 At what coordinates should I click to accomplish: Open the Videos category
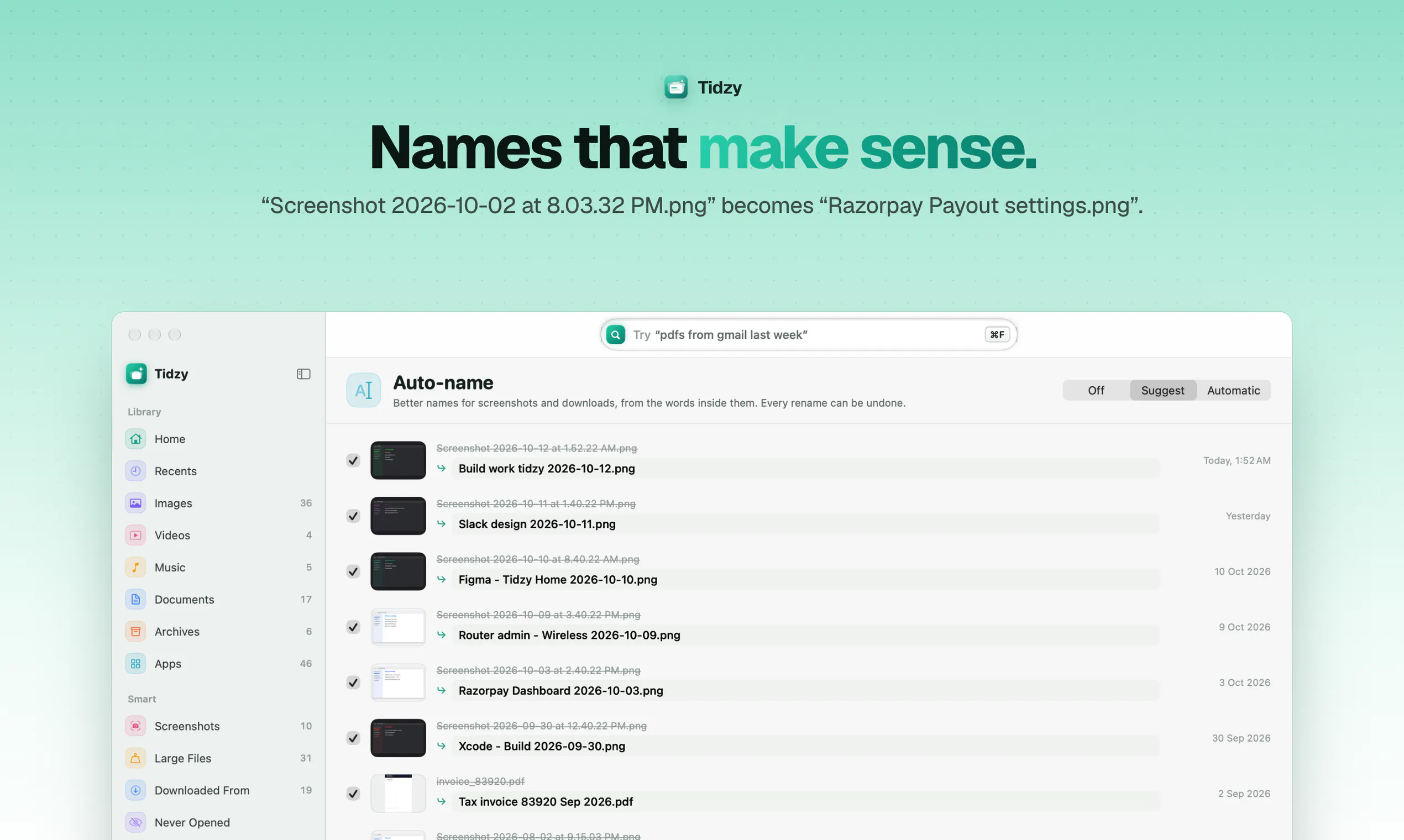coord(218,535)
